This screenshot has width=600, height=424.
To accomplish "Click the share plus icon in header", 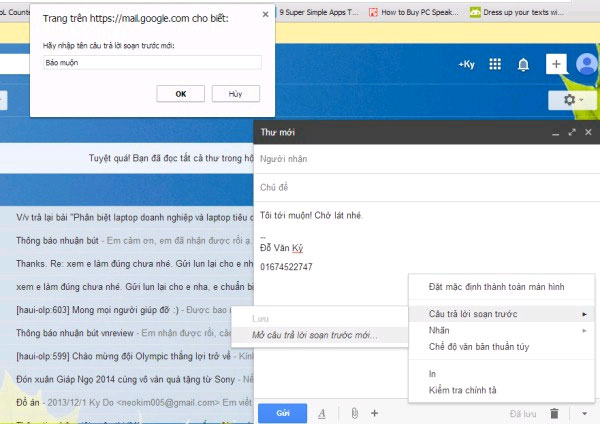I will tap(556, 64).
